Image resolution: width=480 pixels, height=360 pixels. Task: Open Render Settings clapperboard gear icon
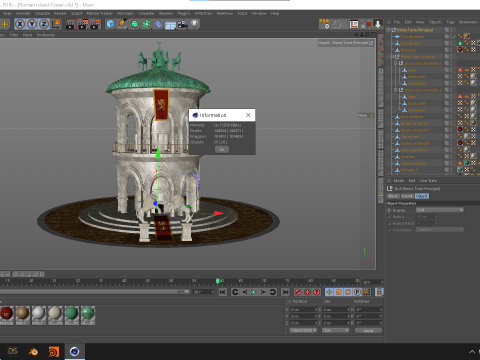pyautogui.click(x=96, y=24)
